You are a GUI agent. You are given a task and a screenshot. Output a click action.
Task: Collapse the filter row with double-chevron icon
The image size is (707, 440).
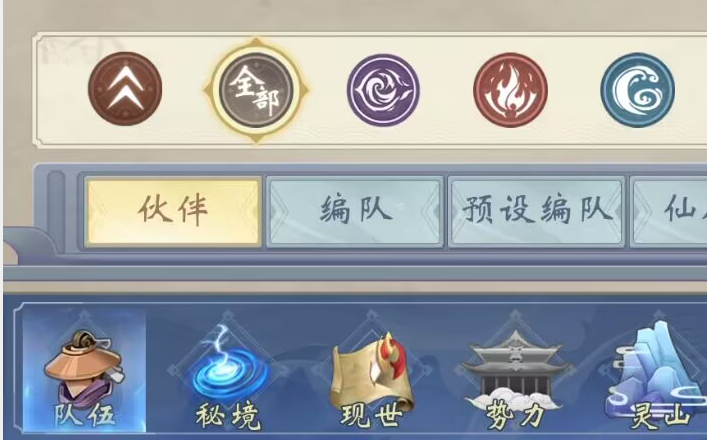125,89
